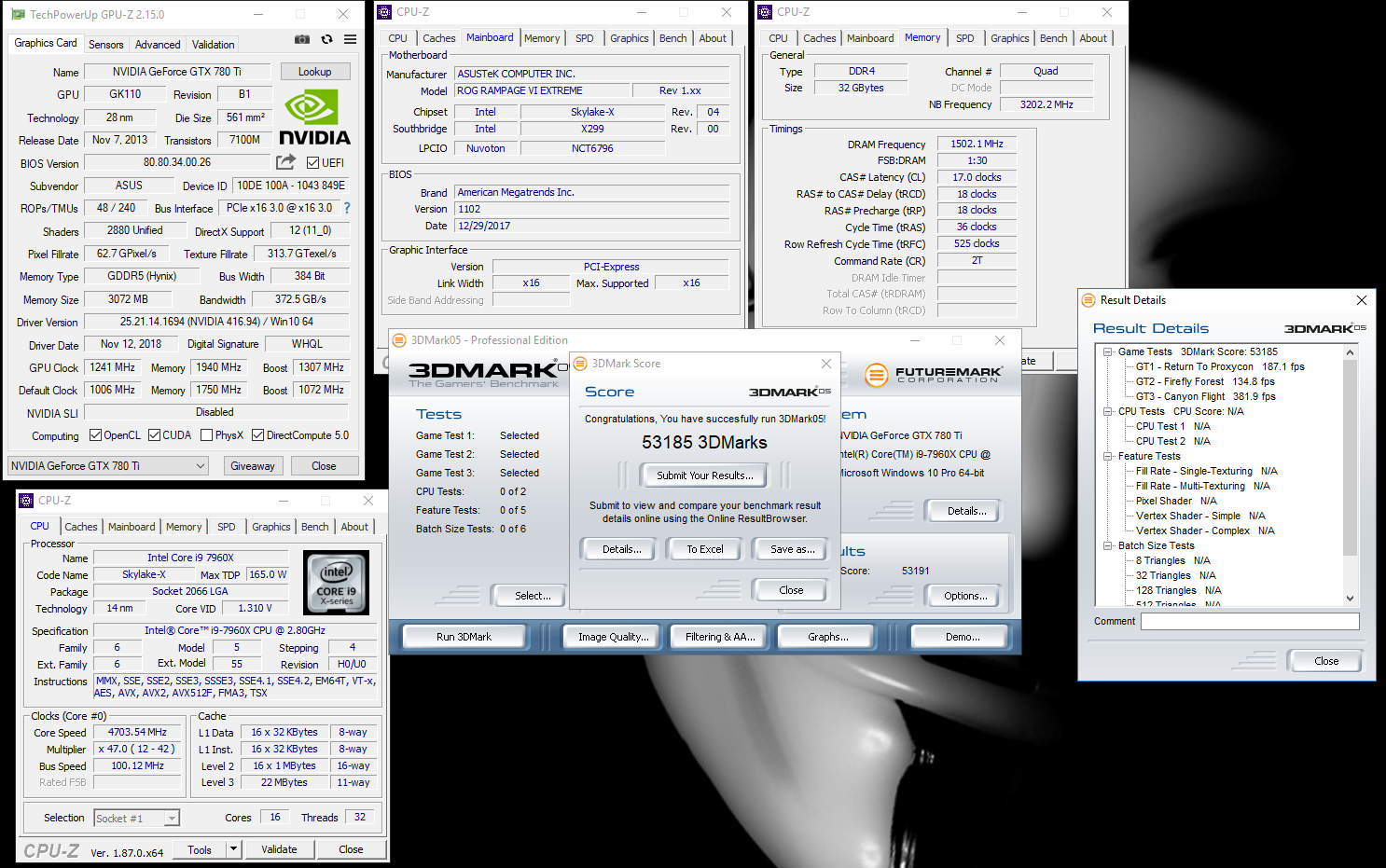Click the Comment input field
1386x868 pixels.
pyautogui.click(x=1250, y=621)
